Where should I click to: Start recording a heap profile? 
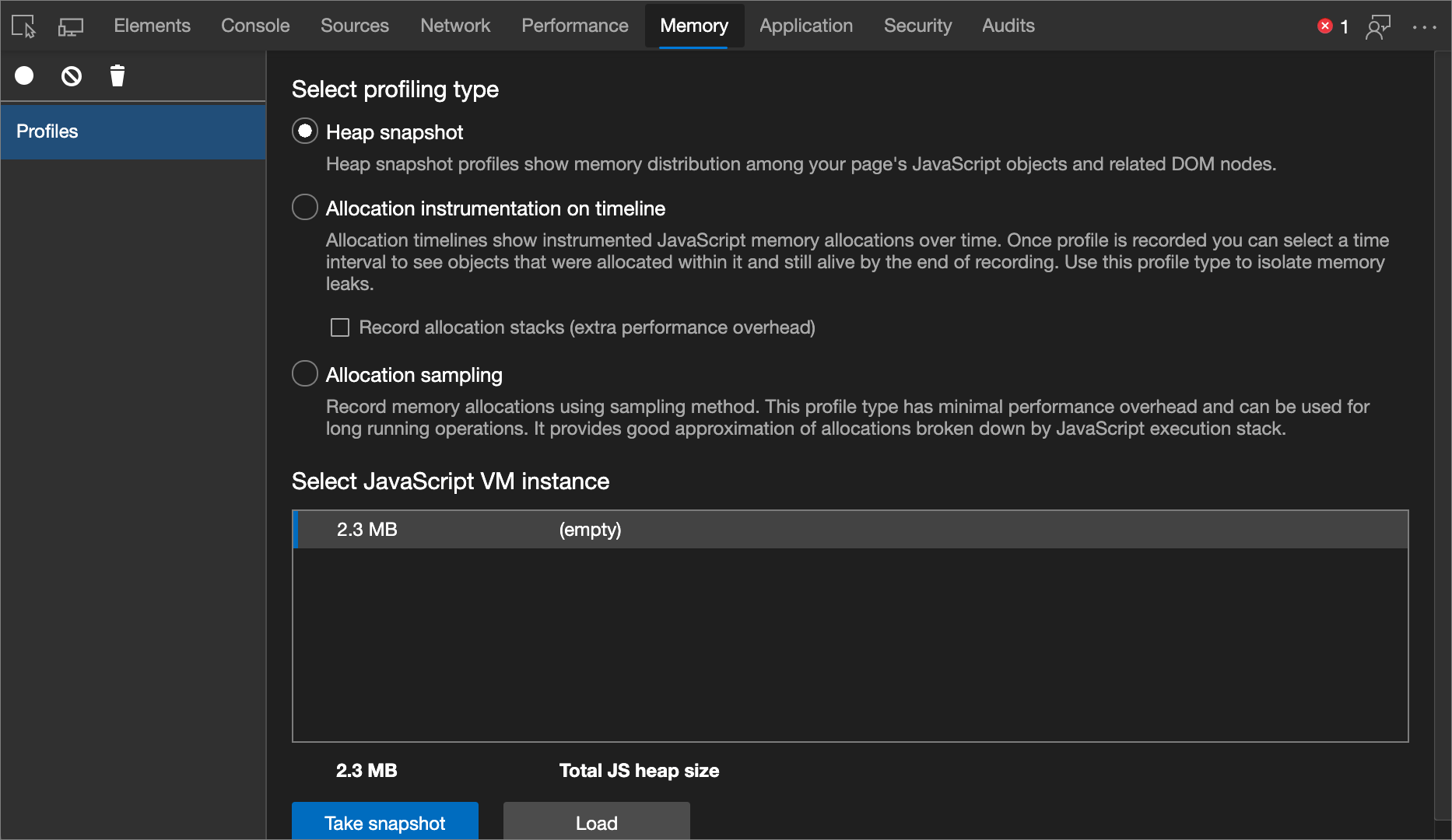[x=23, y=75]
